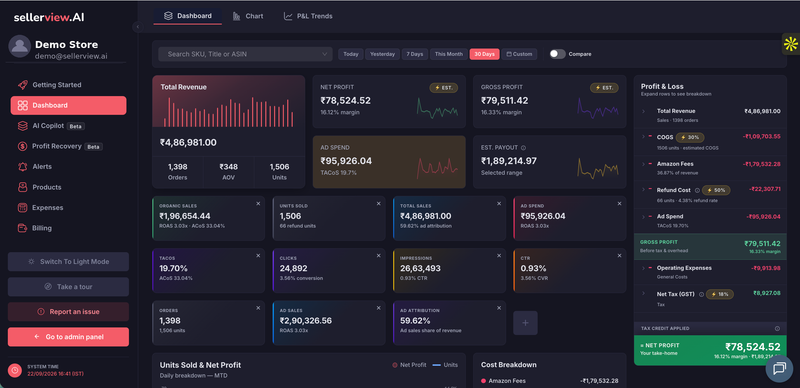Expand the COGS row in Profit & Loss
Viewport: 800px width, 388px height.
pyautogui.click(x=643, y=137)
